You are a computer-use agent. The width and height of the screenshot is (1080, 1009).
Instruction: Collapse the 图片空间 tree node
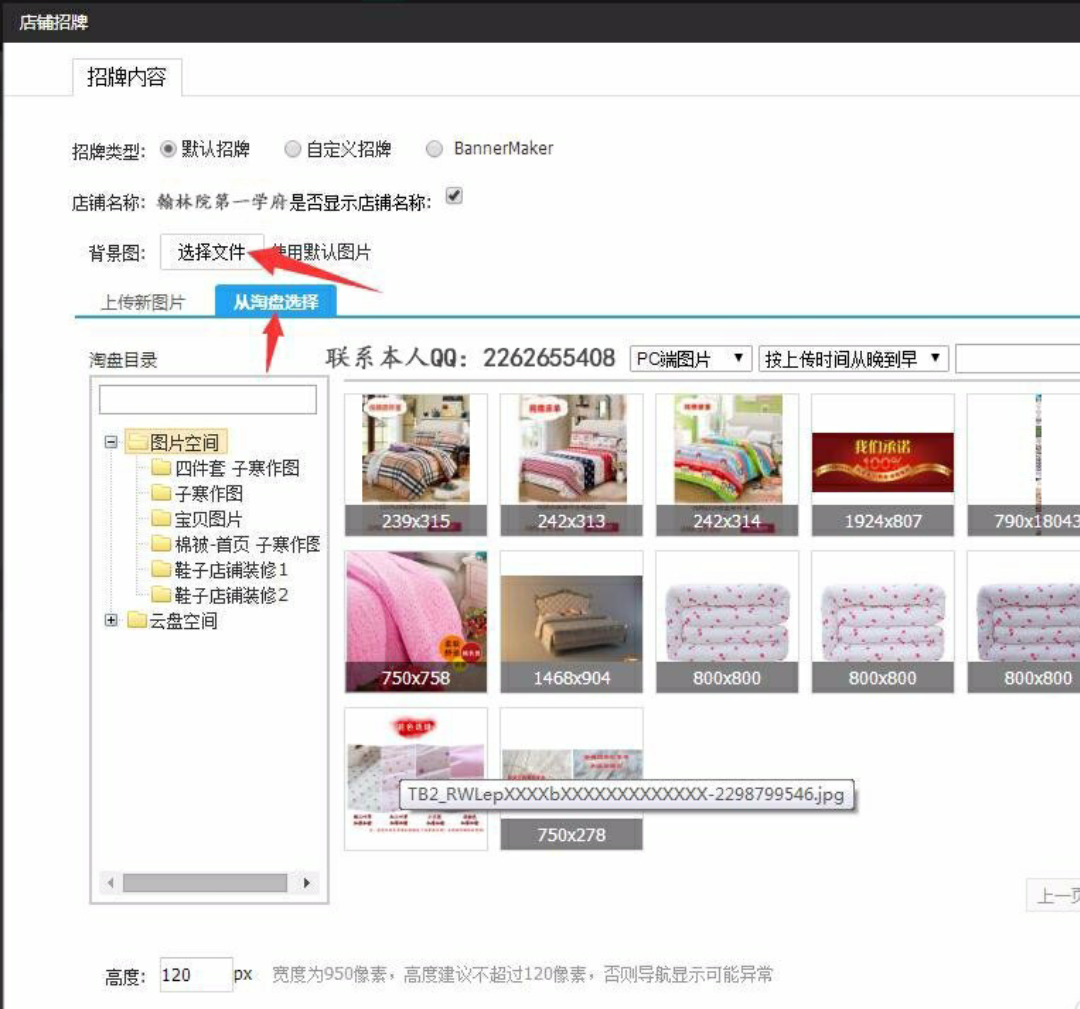point(111,441)
